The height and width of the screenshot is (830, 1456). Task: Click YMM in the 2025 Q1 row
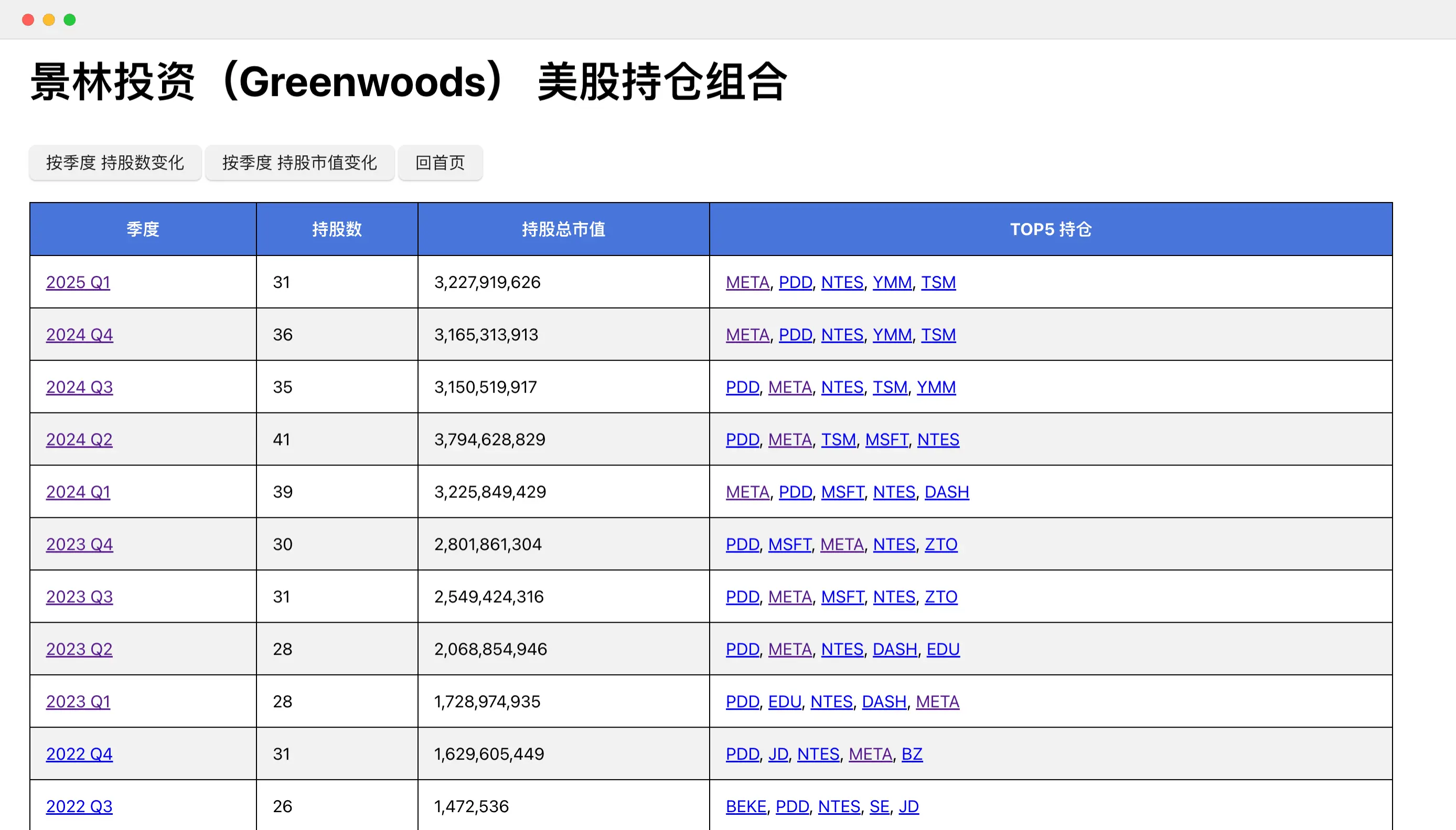pos(892,282)
